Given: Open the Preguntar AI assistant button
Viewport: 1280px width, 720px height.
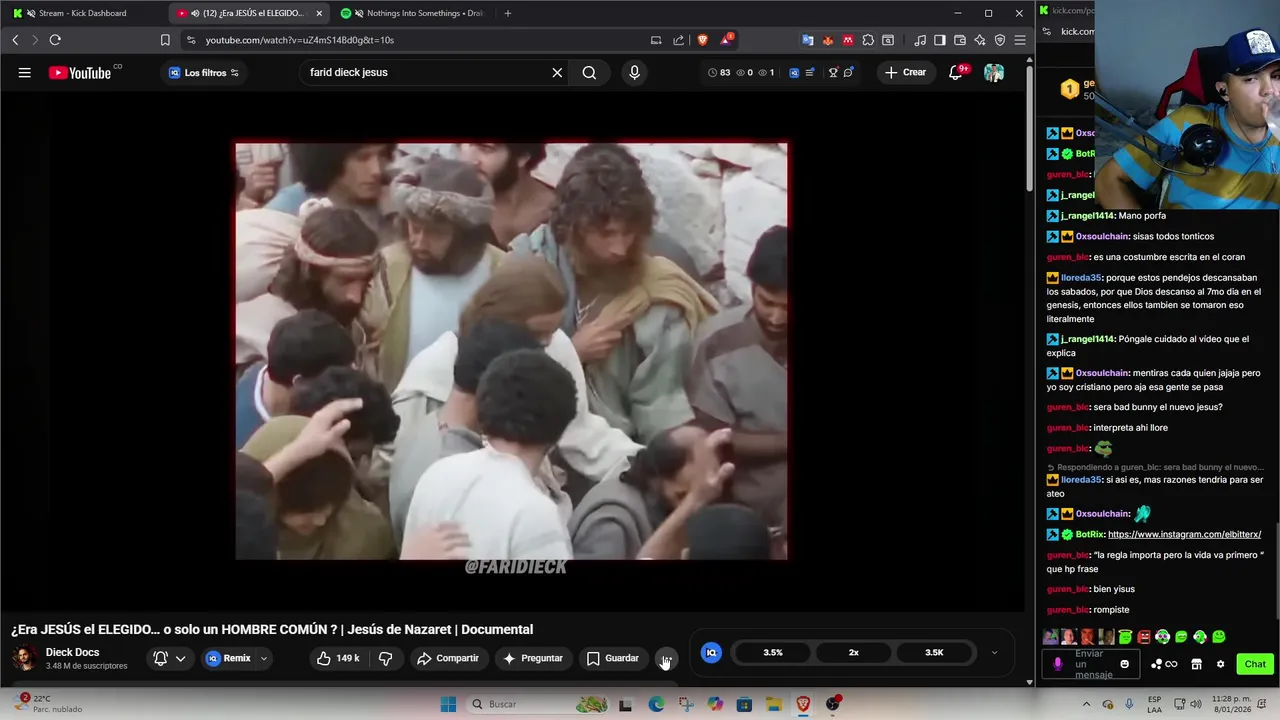Looking at the screenshot, I should [532, 658].
